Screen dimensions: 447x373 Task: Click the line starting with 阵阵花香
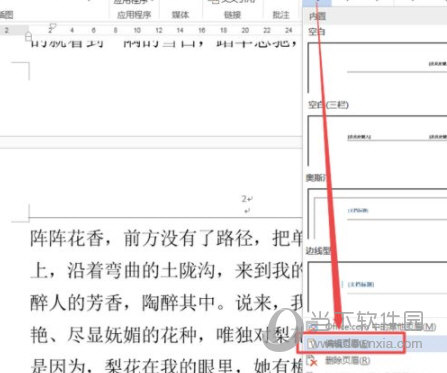point(166,239)
